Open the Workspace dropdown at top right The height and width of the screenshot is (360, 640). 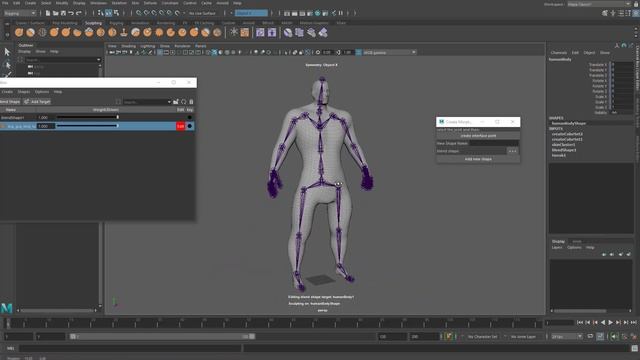599,4
